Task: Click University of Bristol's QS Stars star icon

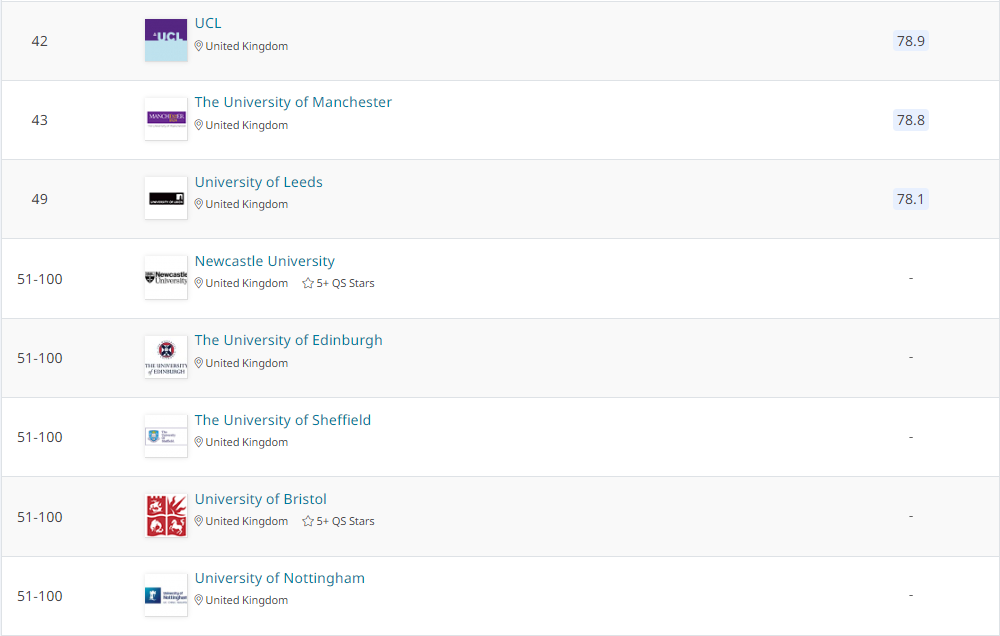Action: (x=308, y=521)
